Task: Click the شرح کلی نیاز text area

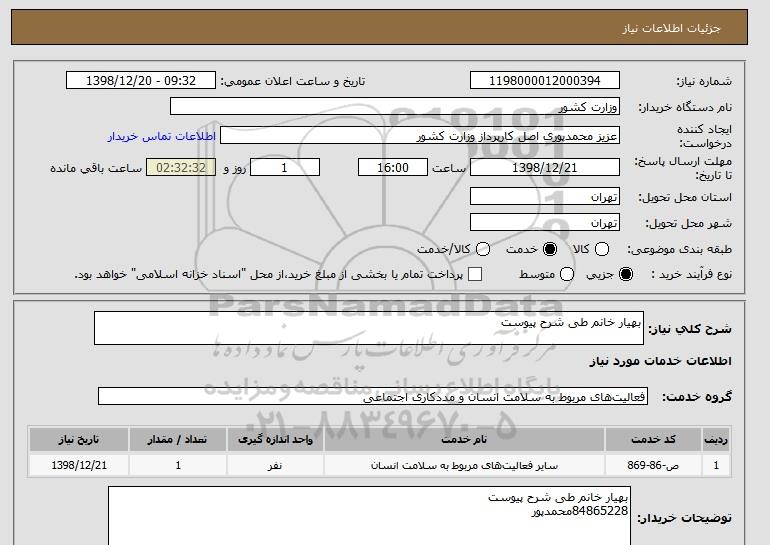Action: pos(369,328)
